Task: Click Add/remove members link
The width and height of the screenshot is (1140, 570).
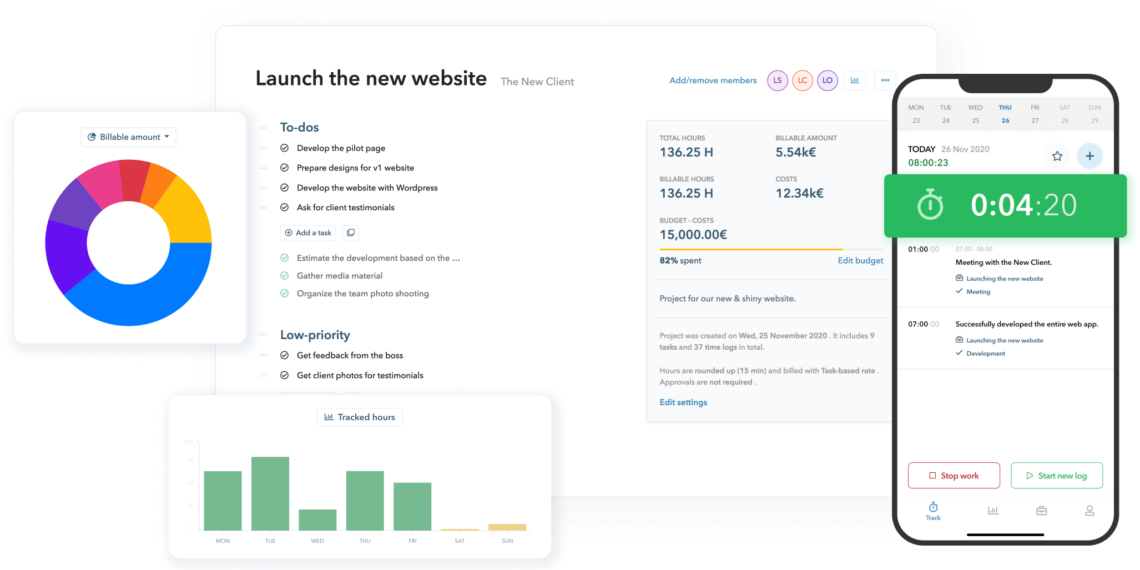Action: pos(713,81)
